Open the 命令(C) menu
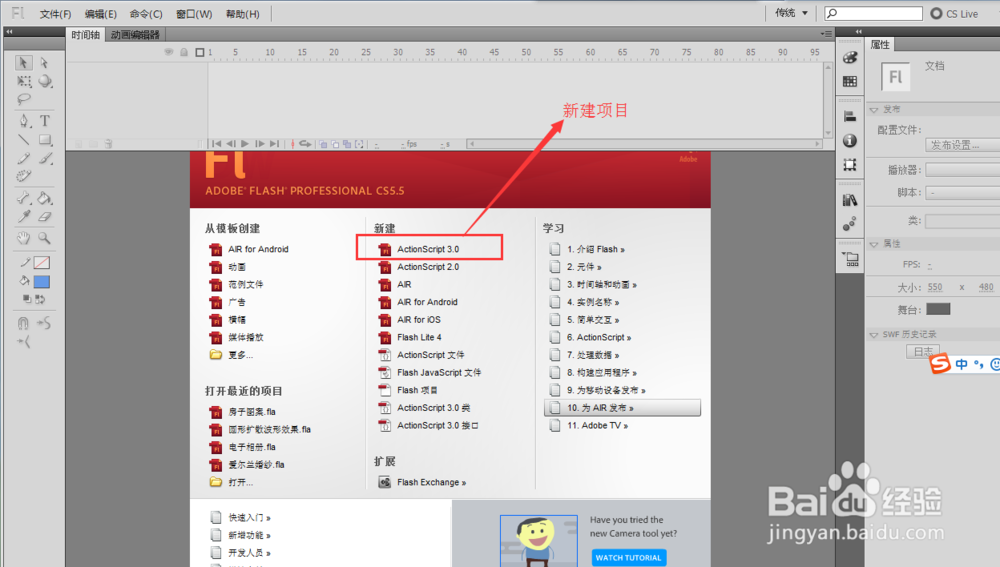The width and height of the screenshot is (1000, 567). click(x=146, y=14)
